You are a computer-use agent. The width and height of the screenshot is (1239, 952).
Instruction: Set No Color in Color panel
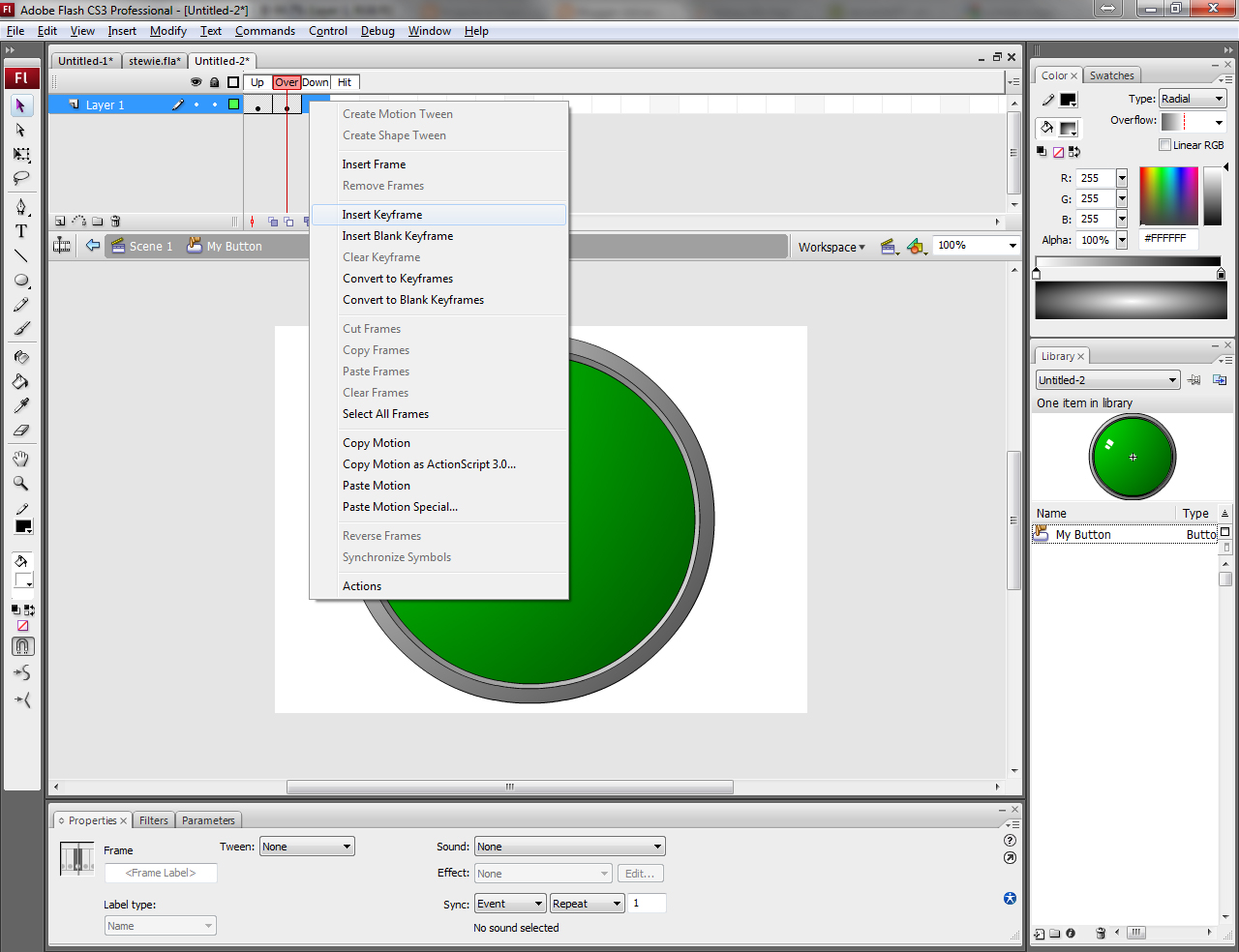[x=1058, y=152]
